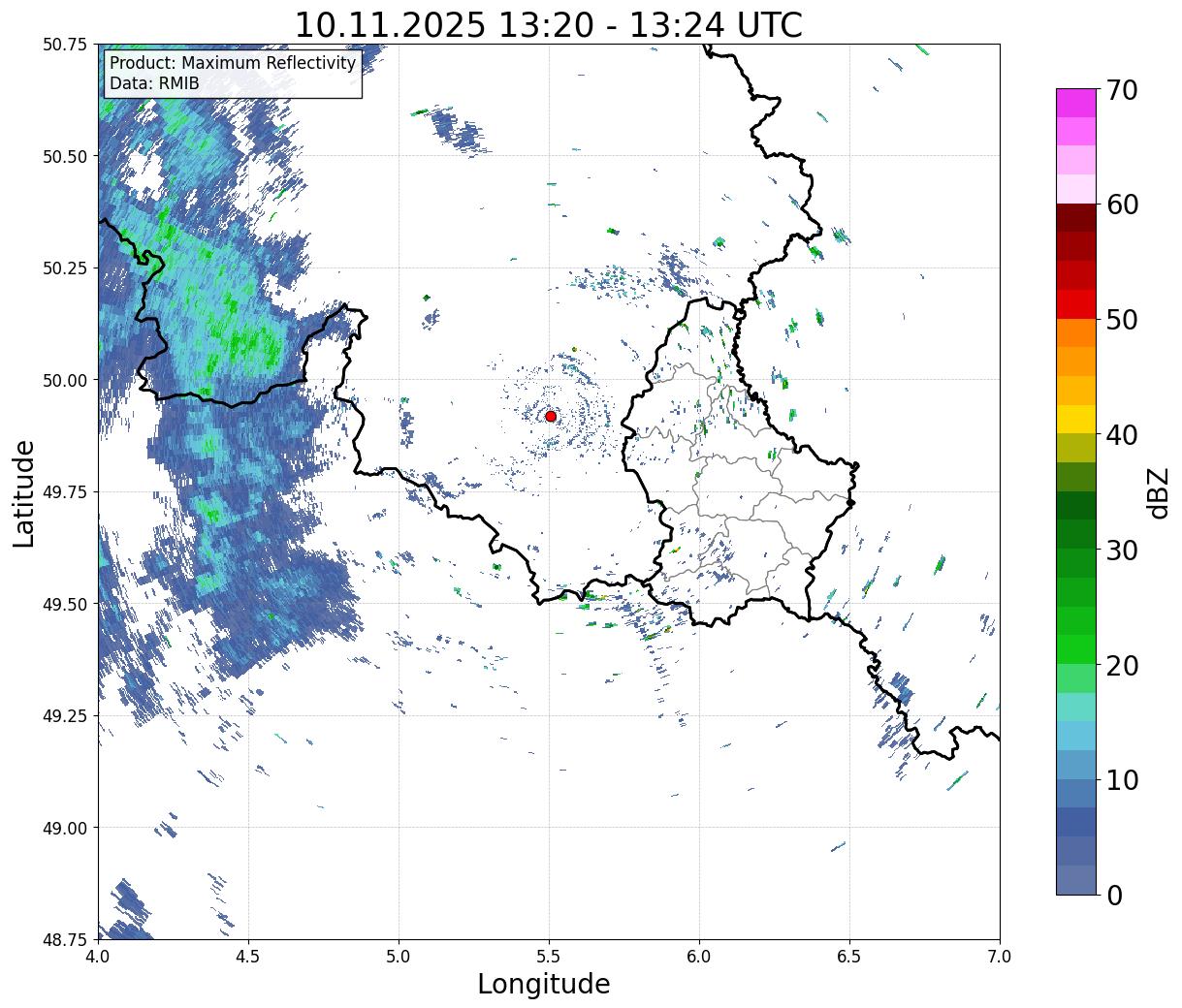Click the bright red colorbar band at 50 dBZ

(x=1076, y=304)
